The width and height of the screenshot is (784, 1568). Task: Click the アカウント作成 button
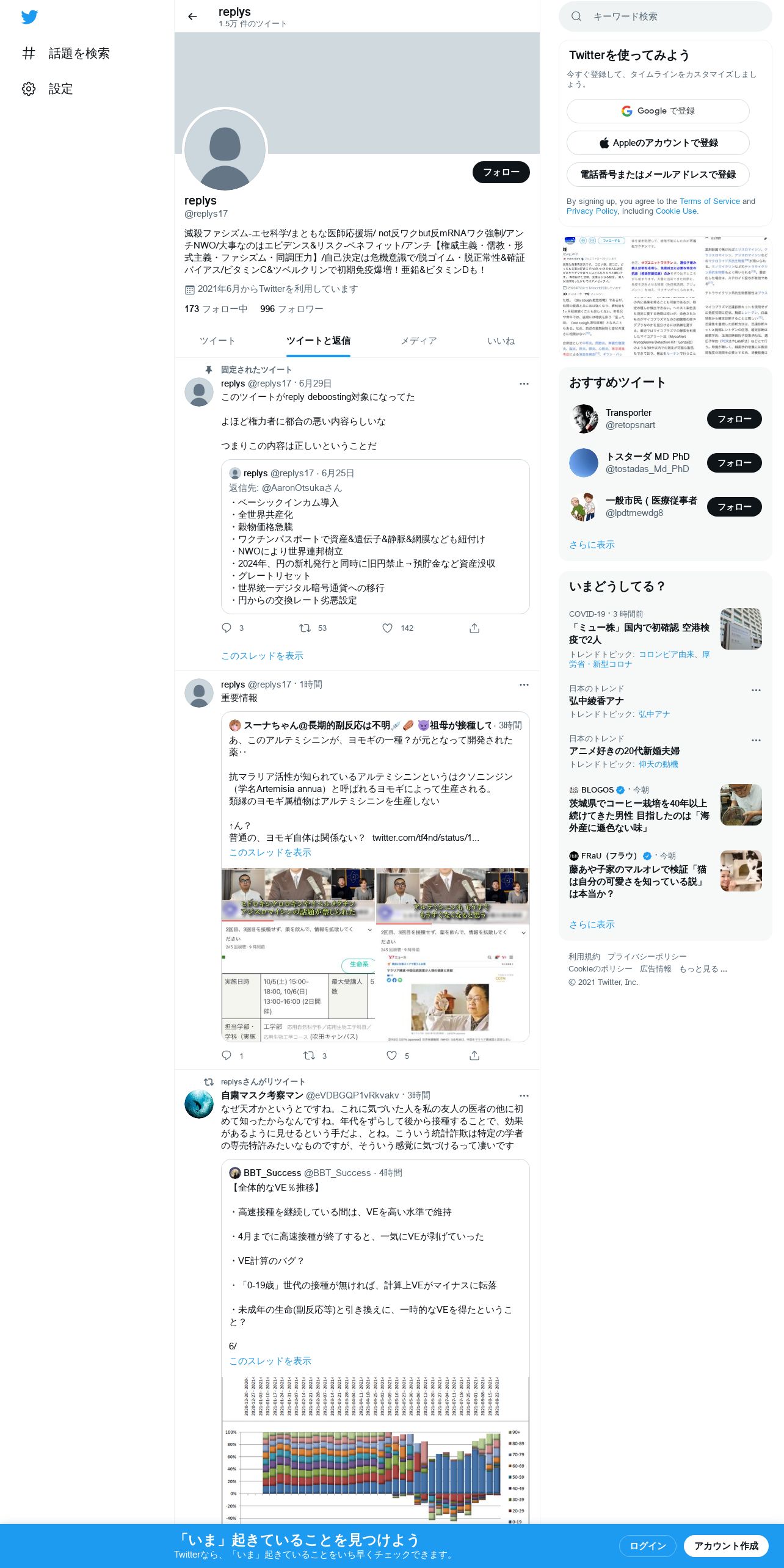pyautogui.click(x=726, y=1546)
